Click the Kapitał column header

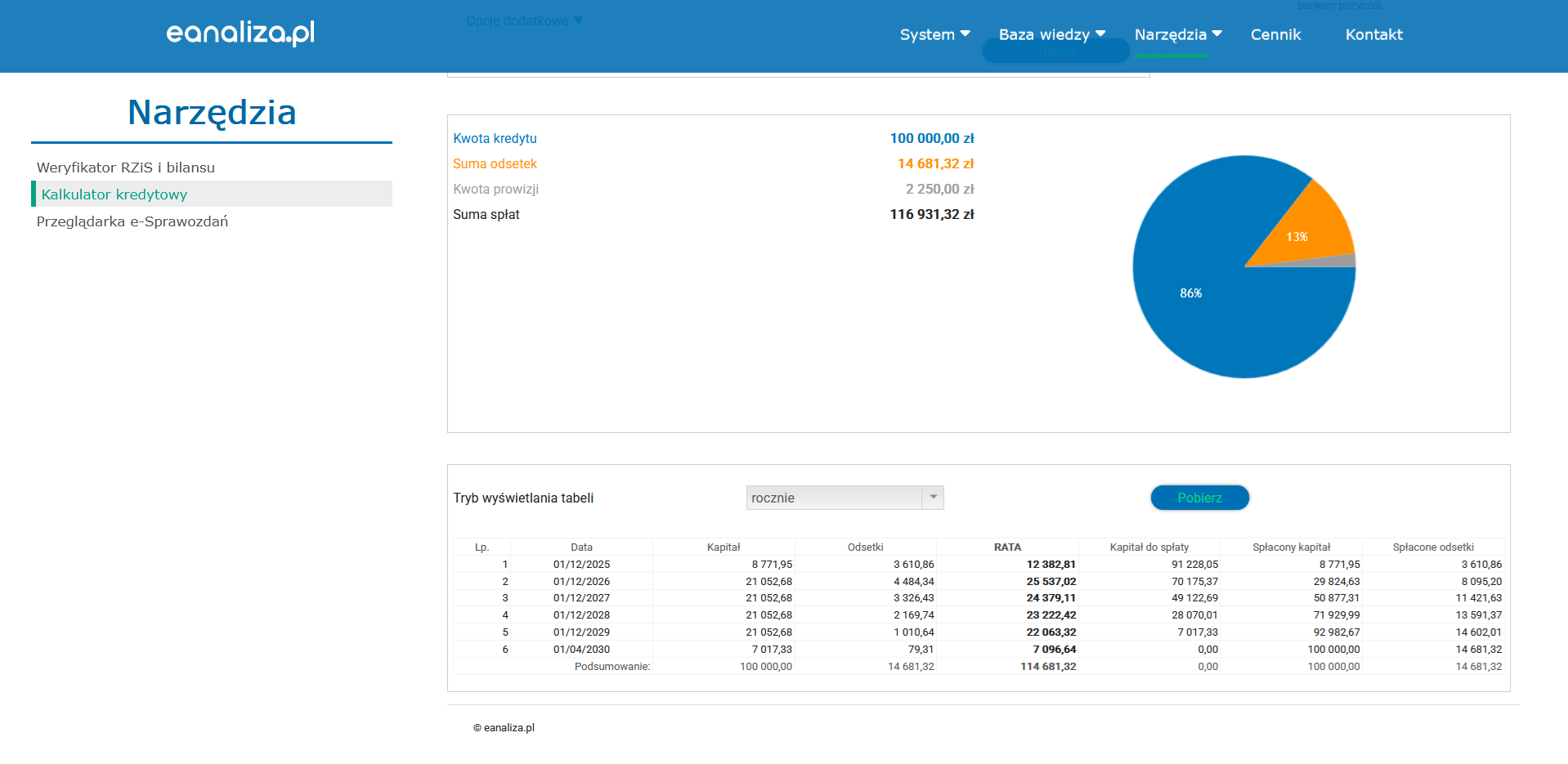click(x=724, y=547)
